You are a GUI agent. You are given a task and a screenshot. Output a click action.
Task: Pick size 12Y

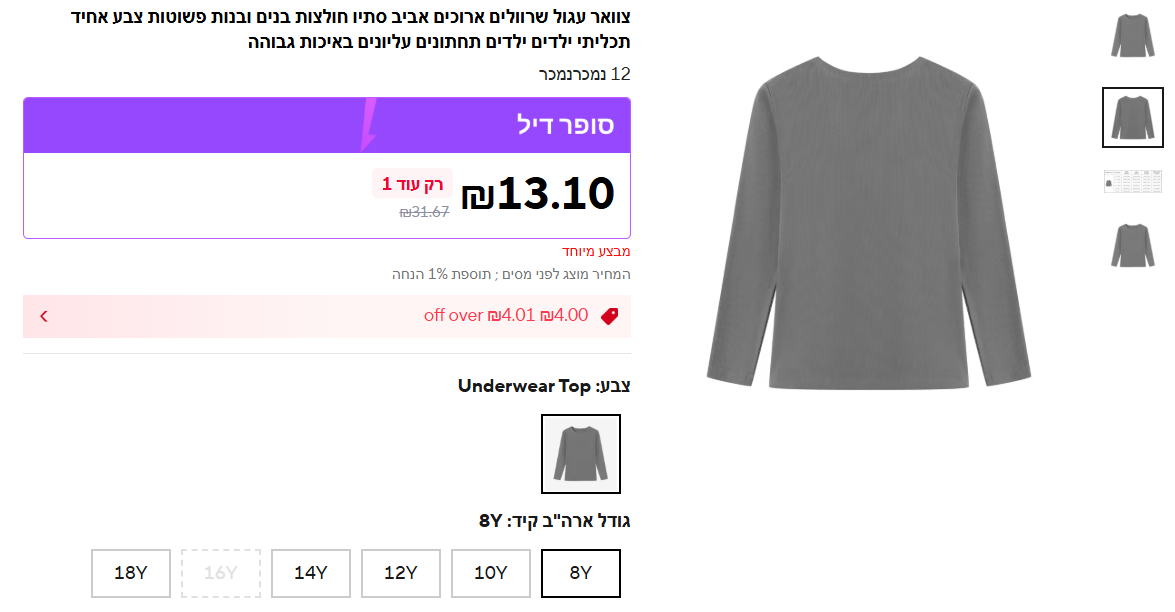[x=401, y=573]
